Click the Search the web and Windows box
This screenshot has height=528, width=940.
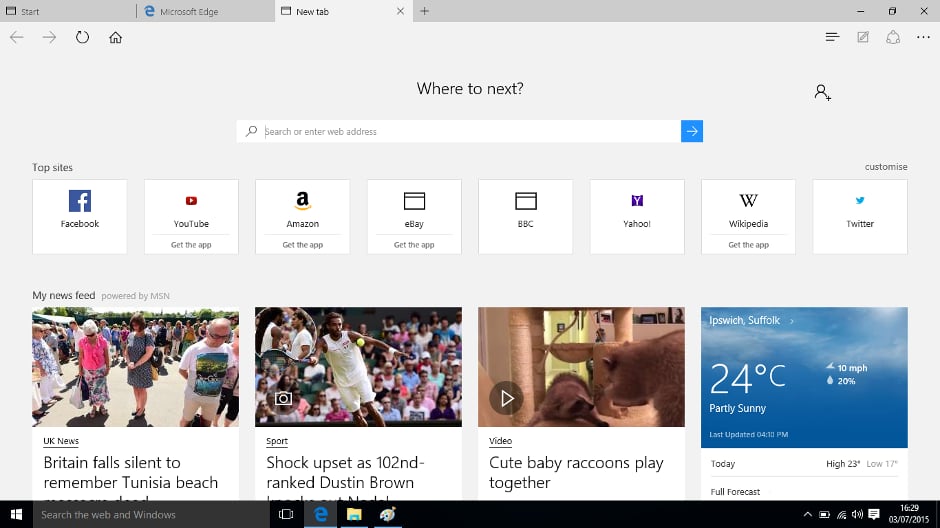151,514
